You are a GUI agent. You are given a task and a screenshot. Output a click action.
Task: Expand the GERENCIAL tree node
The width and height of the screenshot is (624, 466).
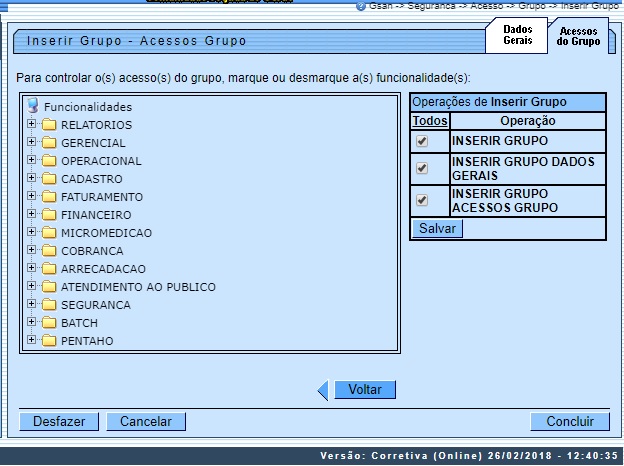[31, 142]
